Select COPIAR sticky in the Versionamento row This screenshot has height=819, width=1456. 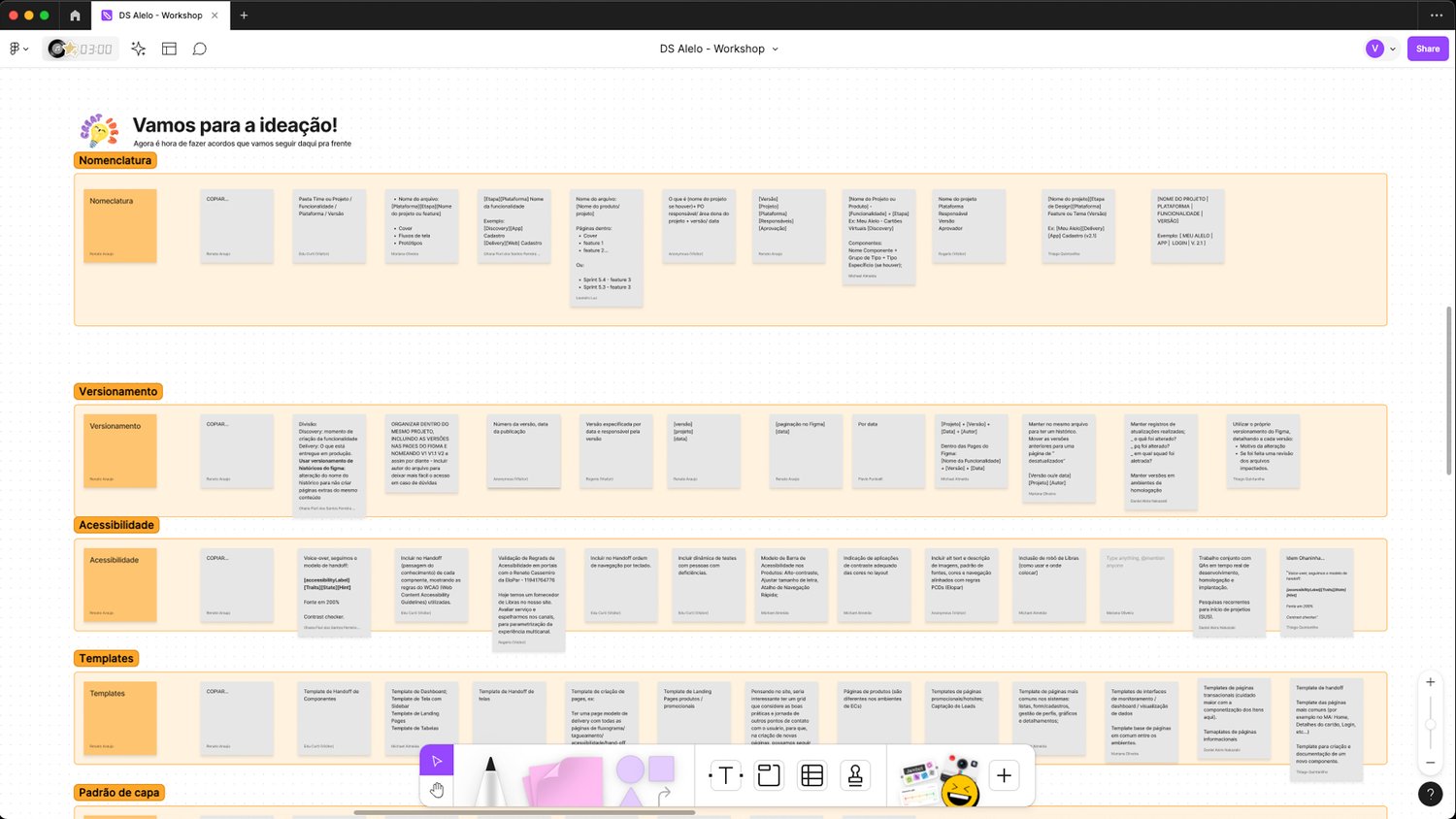(x=237, y=451)
